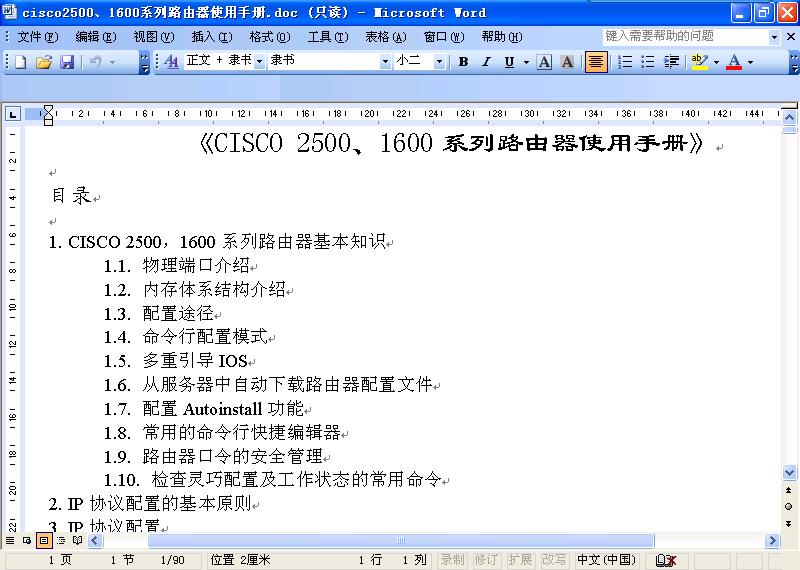Open the font name dropdown
The image size is (800, 570).
click(386, 62)
